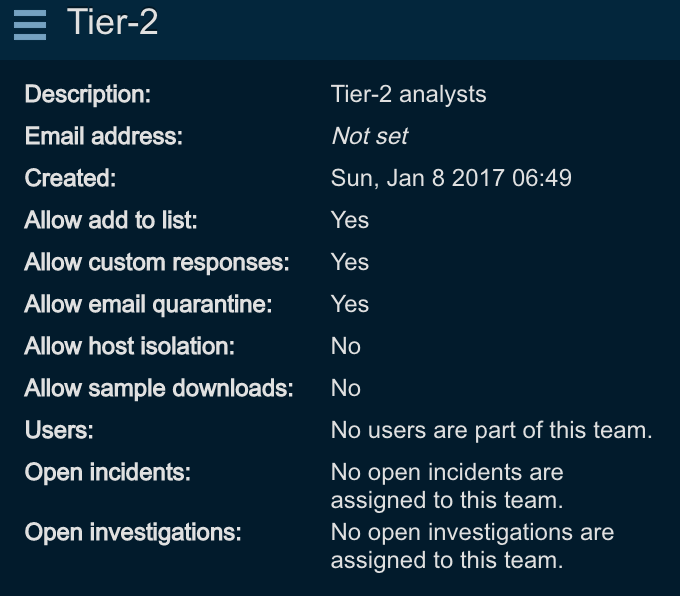Click the No value for Allow sample downloads
The height and width of the screenshot is (596, 680).
point(345,389)
